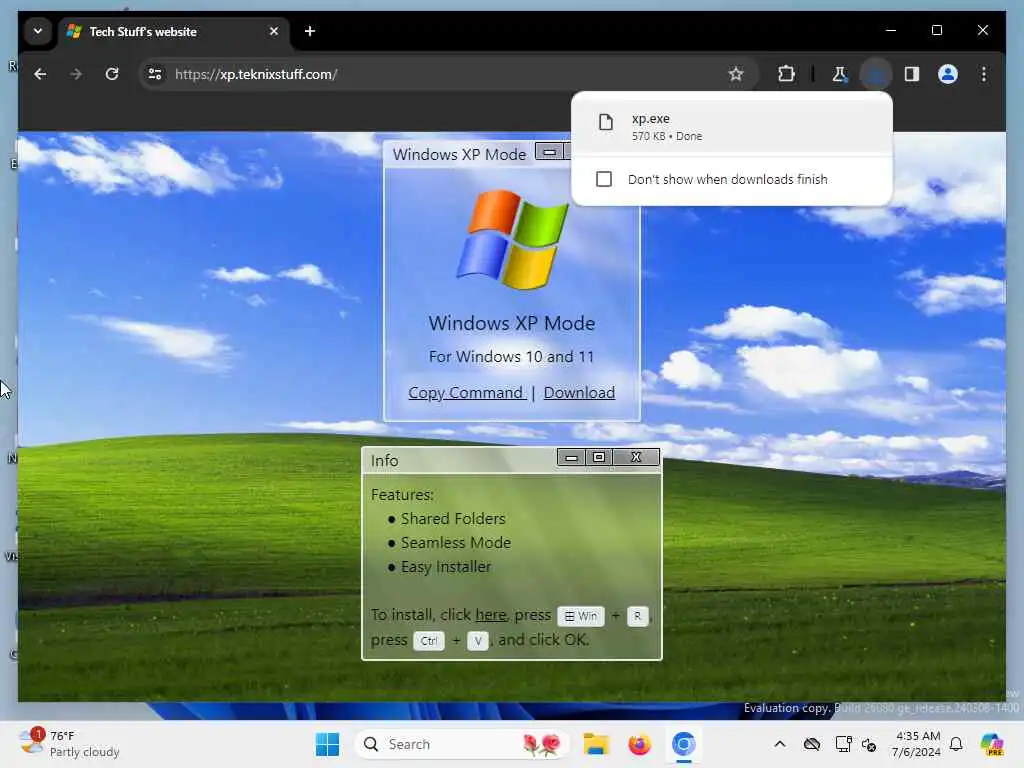Screen dimensions: 1024x768
Task: Click the Windows XP logo image
Action: coord(513,240)
